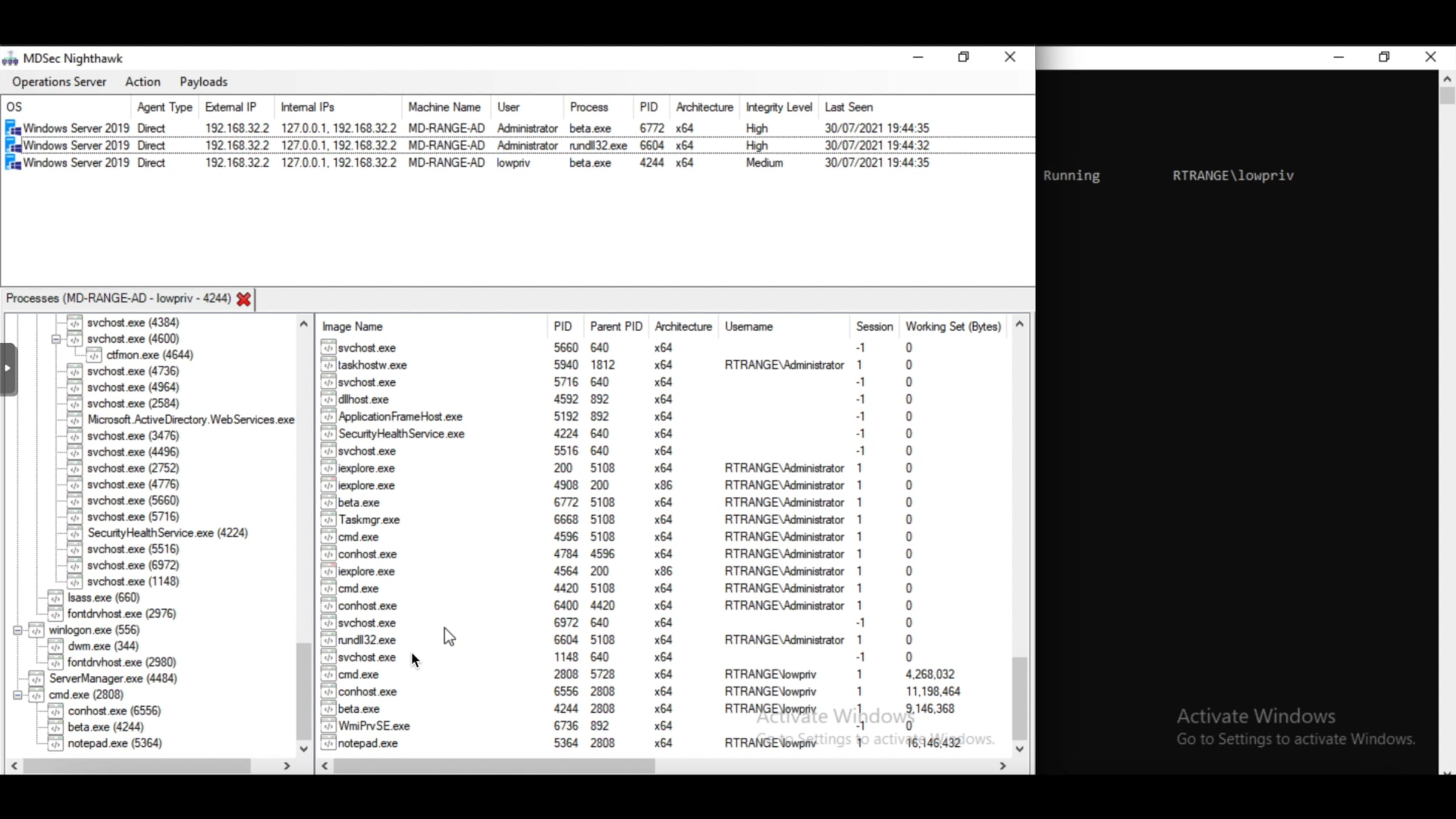Click icon beside rundll32.exe in process table
This screenshot has height=819, width=1456.
point(328,640)
